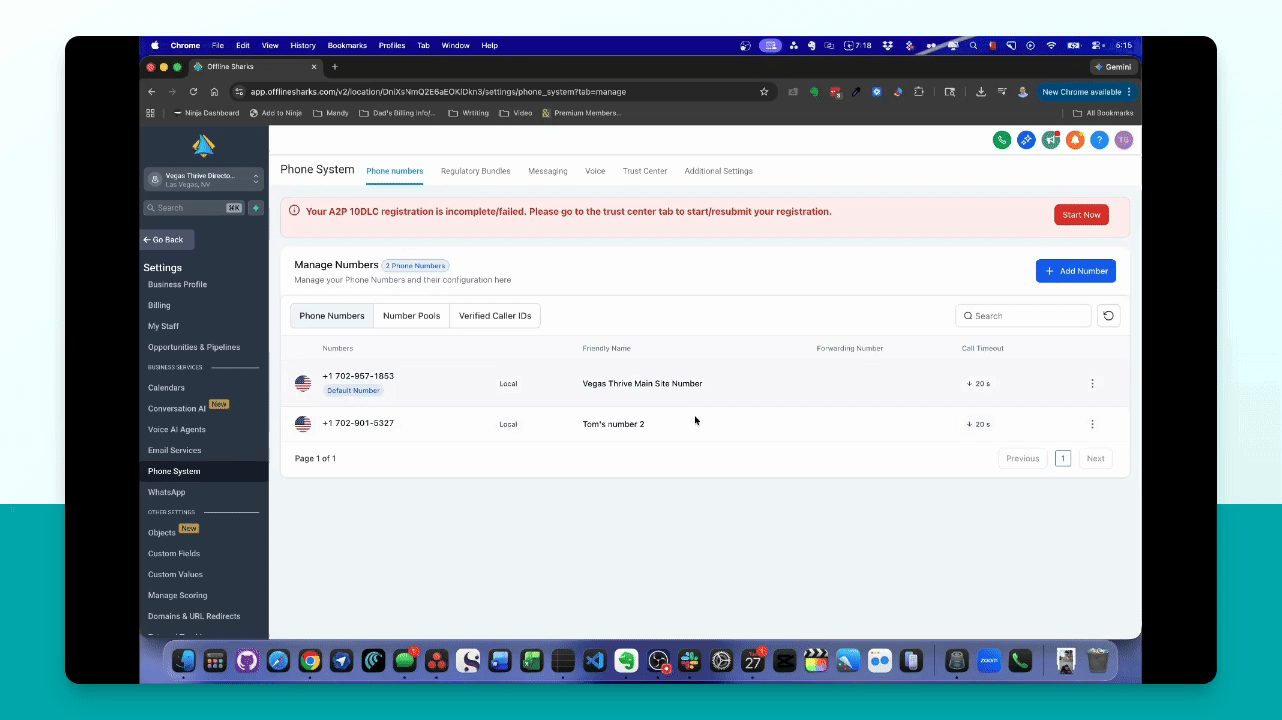Open Voice AI Agents in settings sidebar
The width and height of the screenshot is (1282, 720).
pyautogui.click(x=177, y=429)
